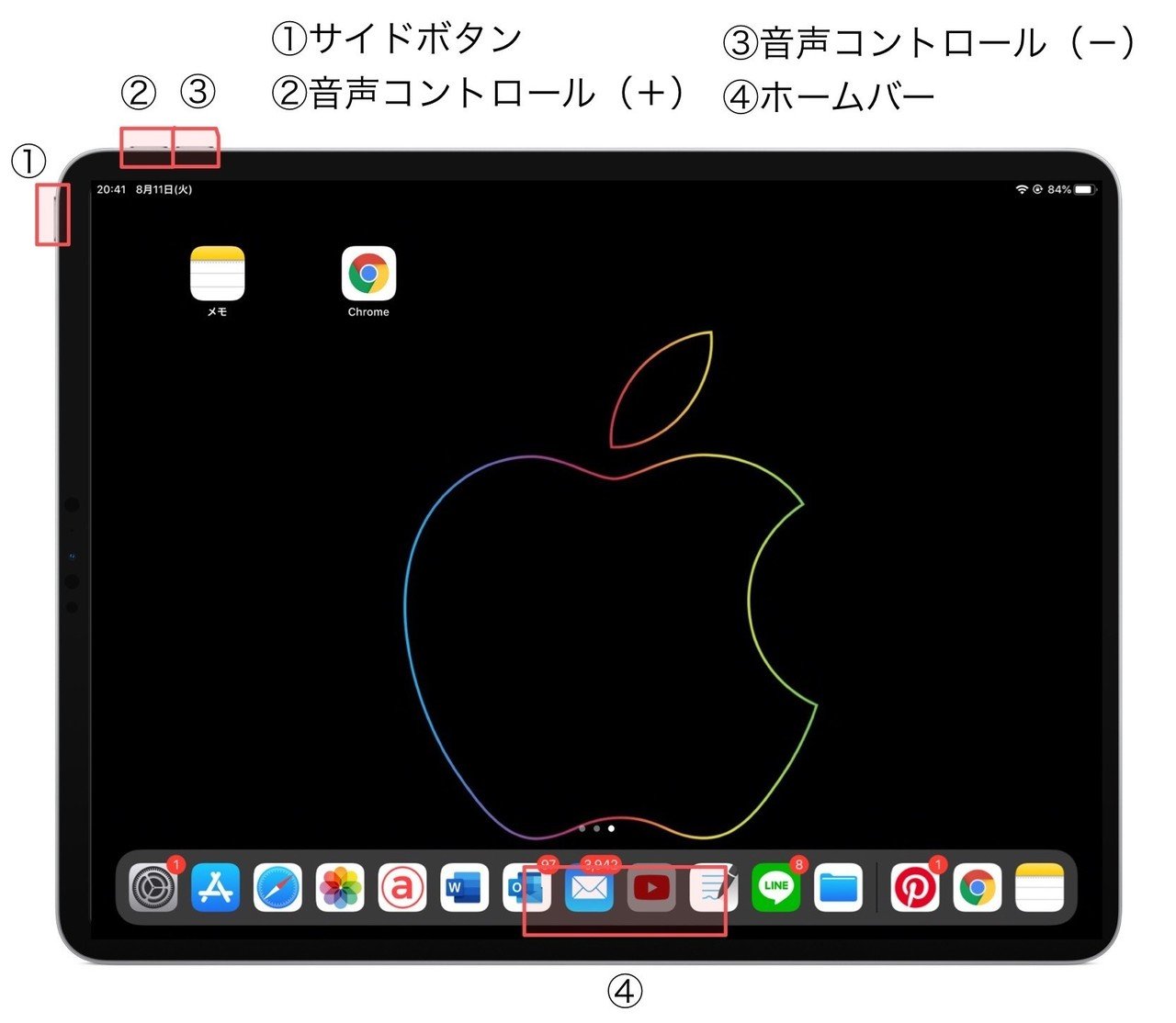Open the Photos app in the dock
The width and height of the screenshot is (1176, 1023).
pos(340,888)
